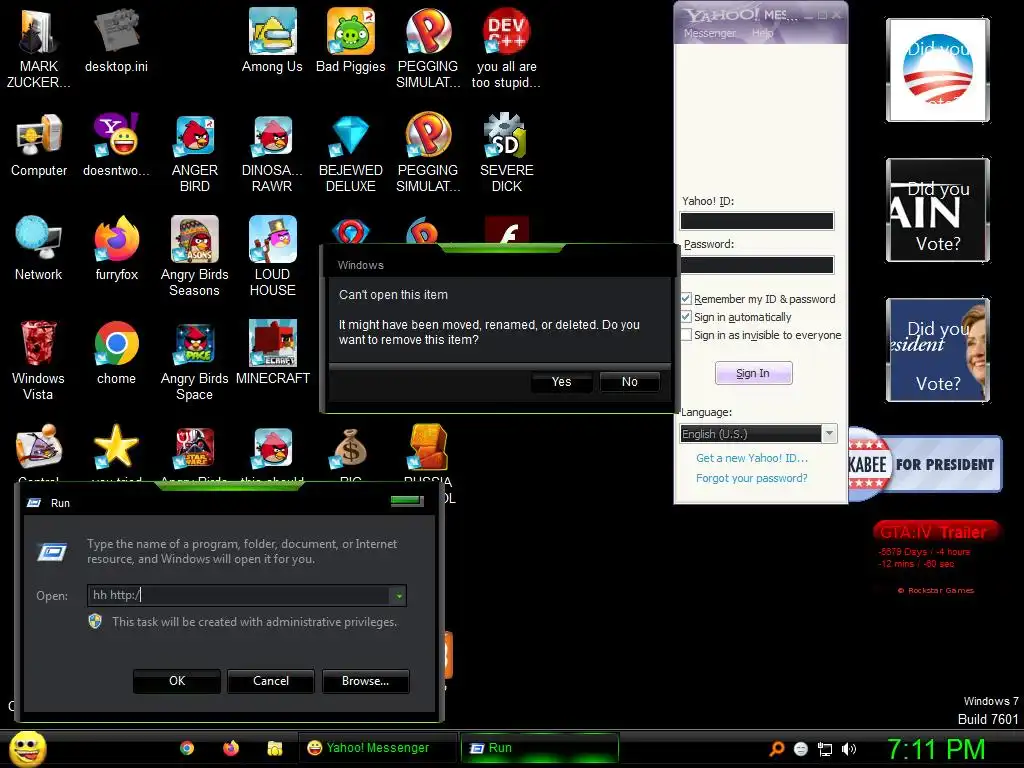
Task: Expand the Run dialog Open dropdown arrow
Action: tap(398, 596)
